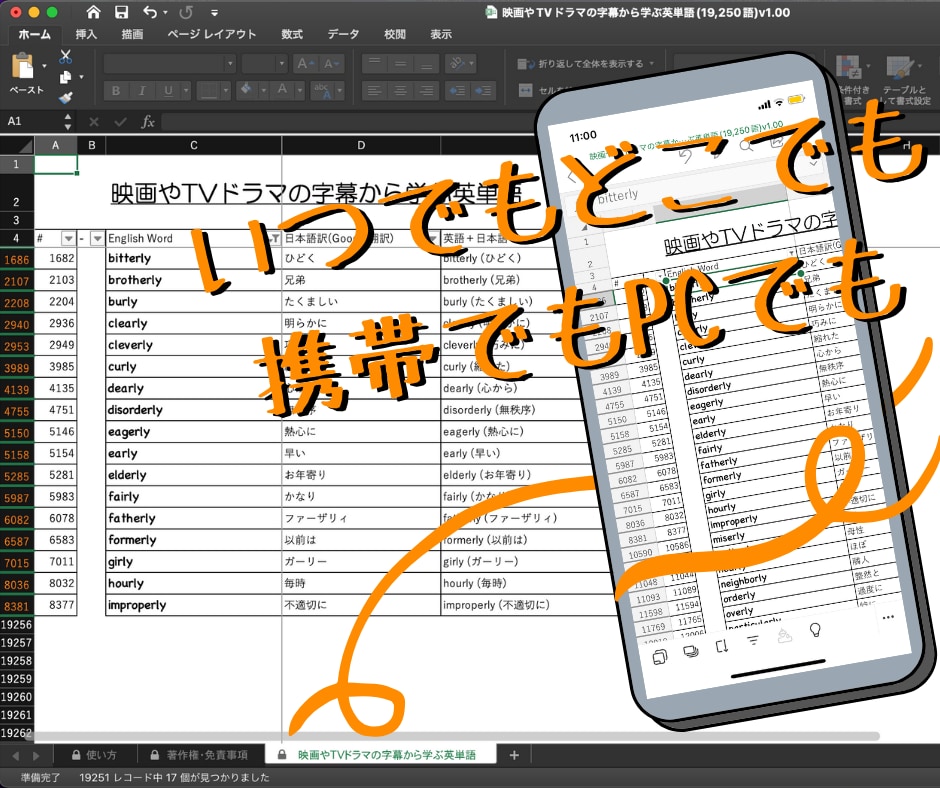Viewport: 940px width, 788px height.
Task: Click the Align Right icon
Action: point(427,91)
